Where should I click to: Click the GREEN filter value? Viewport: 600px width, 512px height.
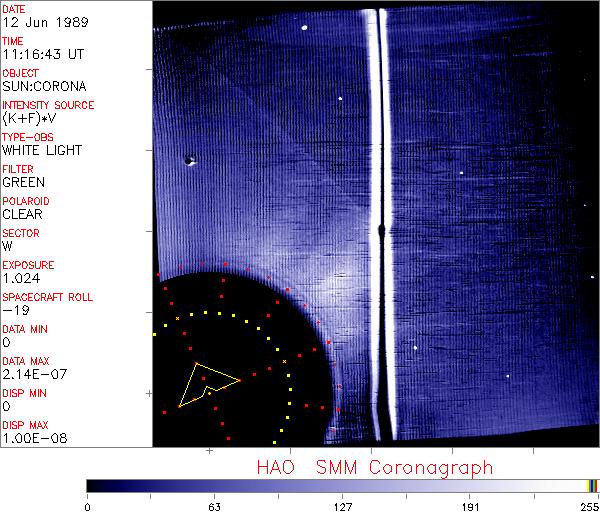point(23,182)
